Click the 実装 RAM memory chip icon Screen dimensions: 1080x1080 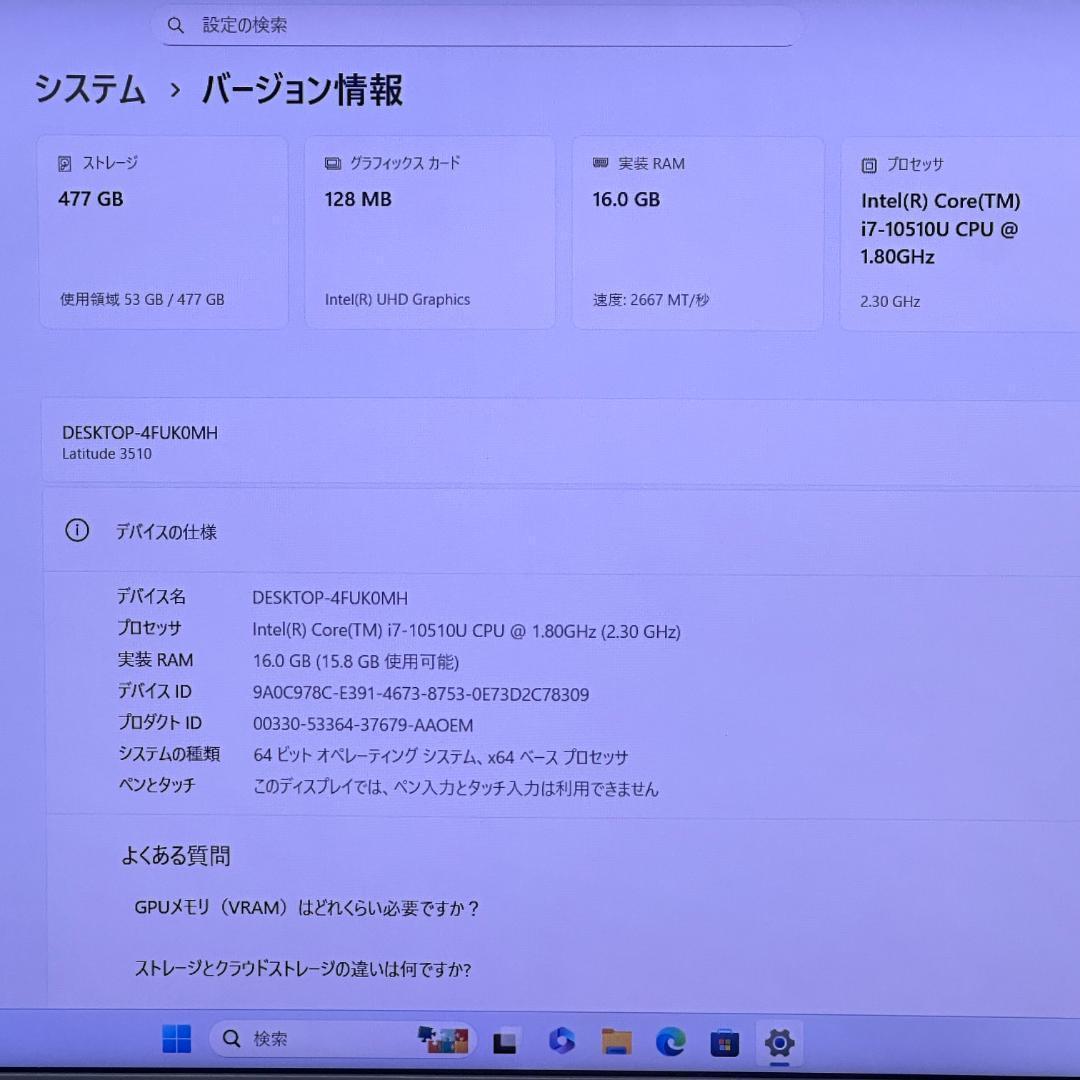click(x=600, y=163)
